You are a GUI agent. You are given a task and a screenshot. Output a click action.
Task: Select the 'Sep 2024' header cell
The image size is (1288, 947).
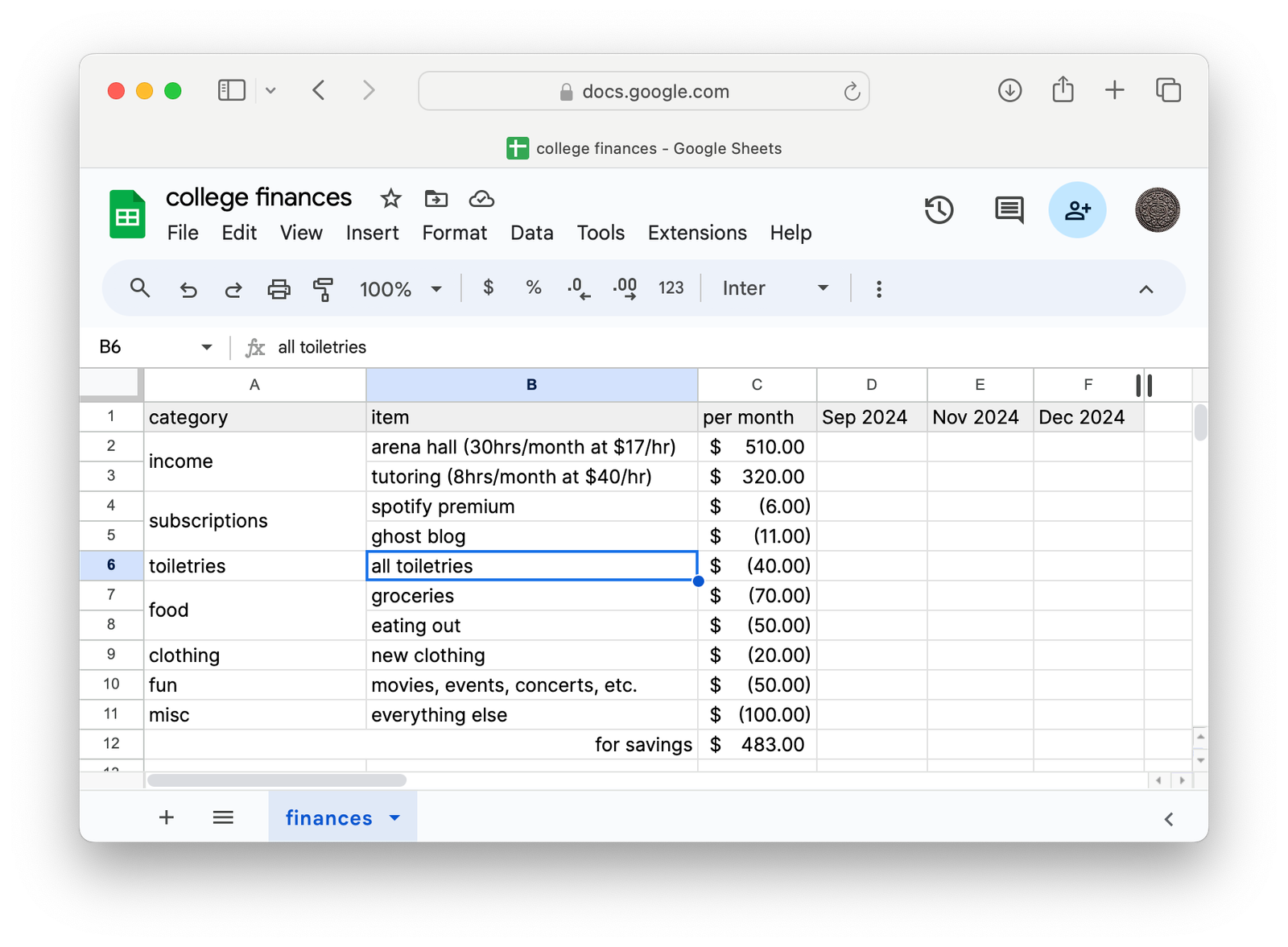coord(872,417)
